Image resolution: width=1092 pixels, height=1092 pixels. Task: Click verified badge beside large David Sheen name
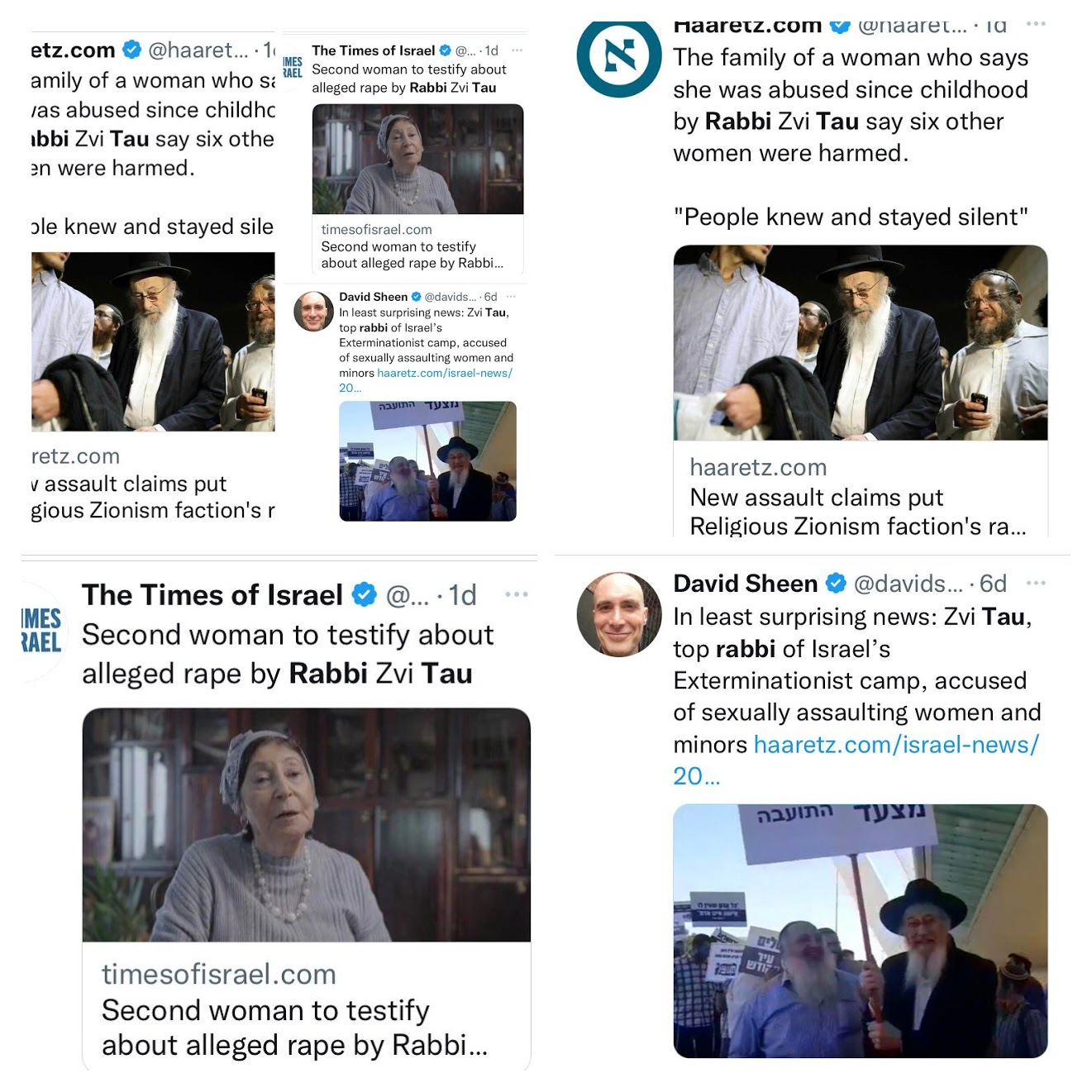tap(837, 584)
